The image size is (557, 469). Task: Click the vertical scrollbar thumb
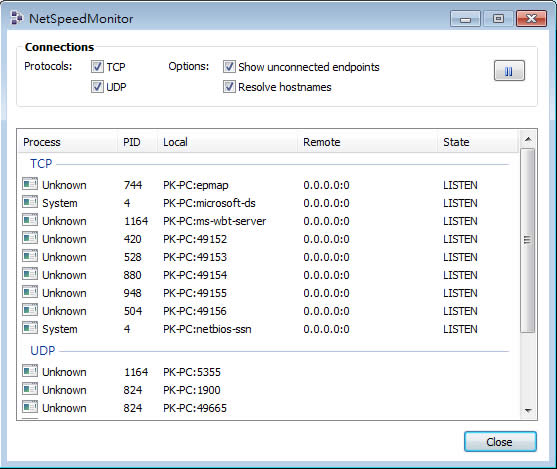tap(528, 240)
